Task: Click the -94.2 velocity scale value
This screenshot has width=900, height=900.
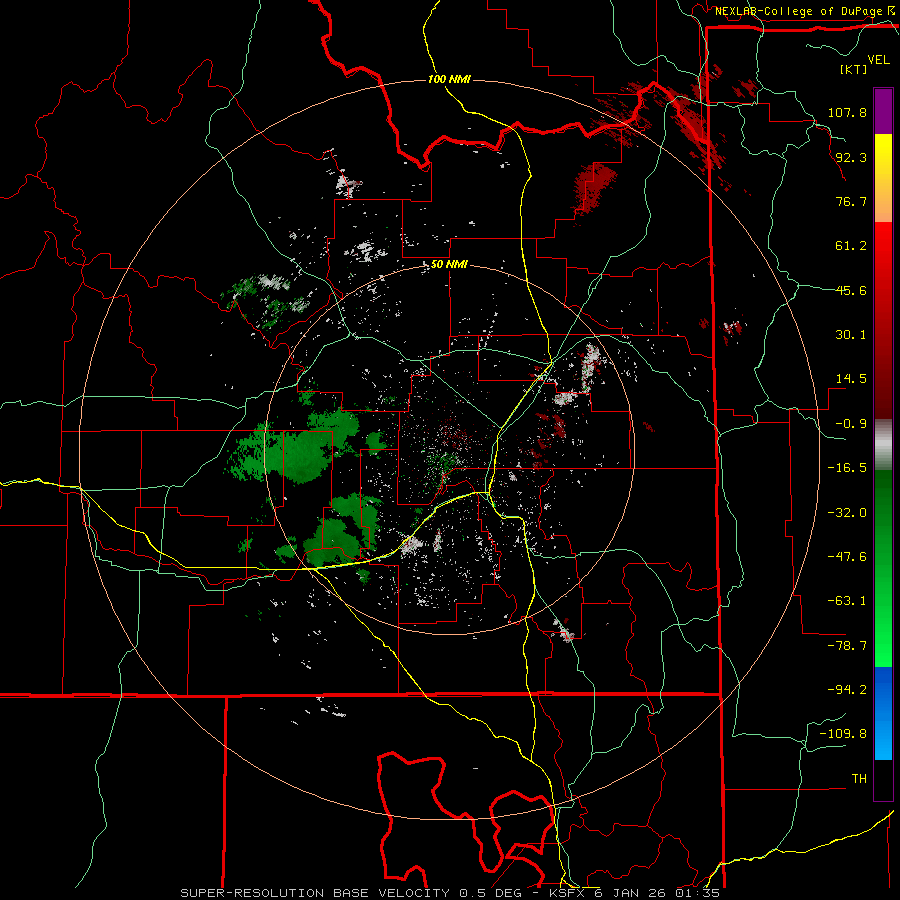Action: 847,690
